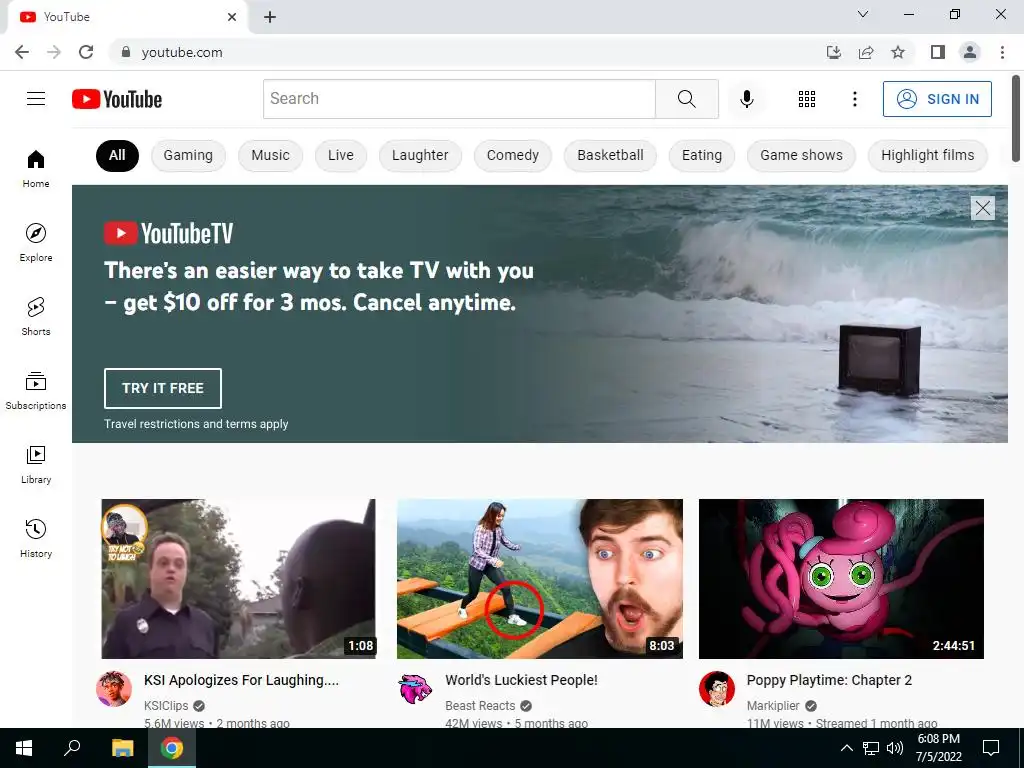Select the Laughter filter chip
1024x768 pixels.
420,155
